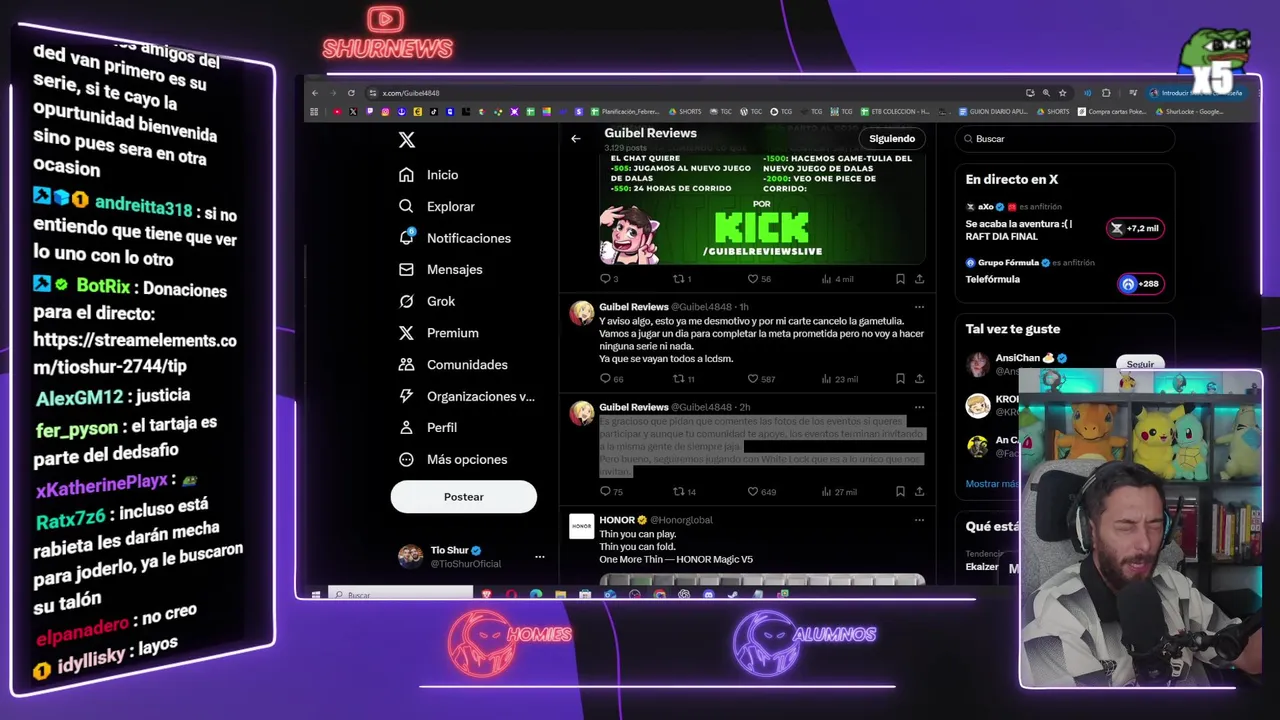The width and height of the screenshot is (1280, 720).
Task: Like the tweet with 587 likes
Action: click(x=760, y=379)
